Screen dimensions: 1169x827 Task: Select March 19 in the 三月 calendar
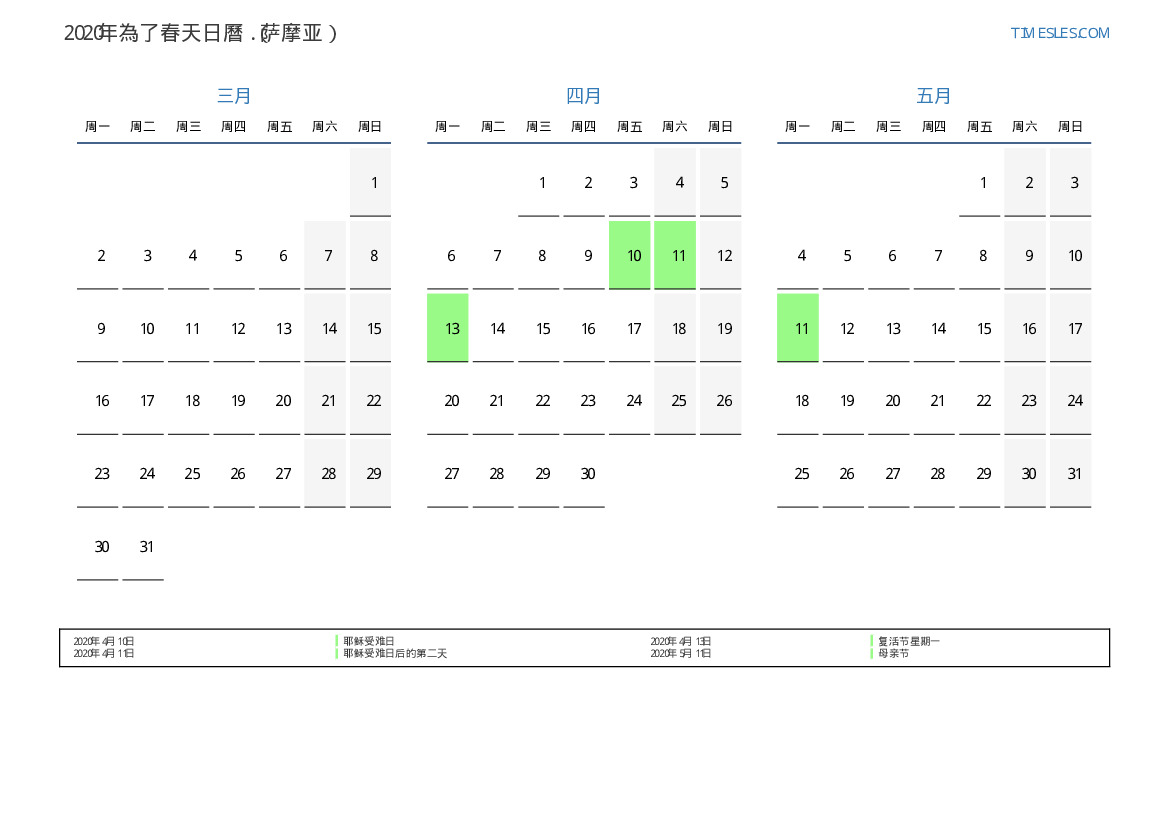click(x=234, y=400)
